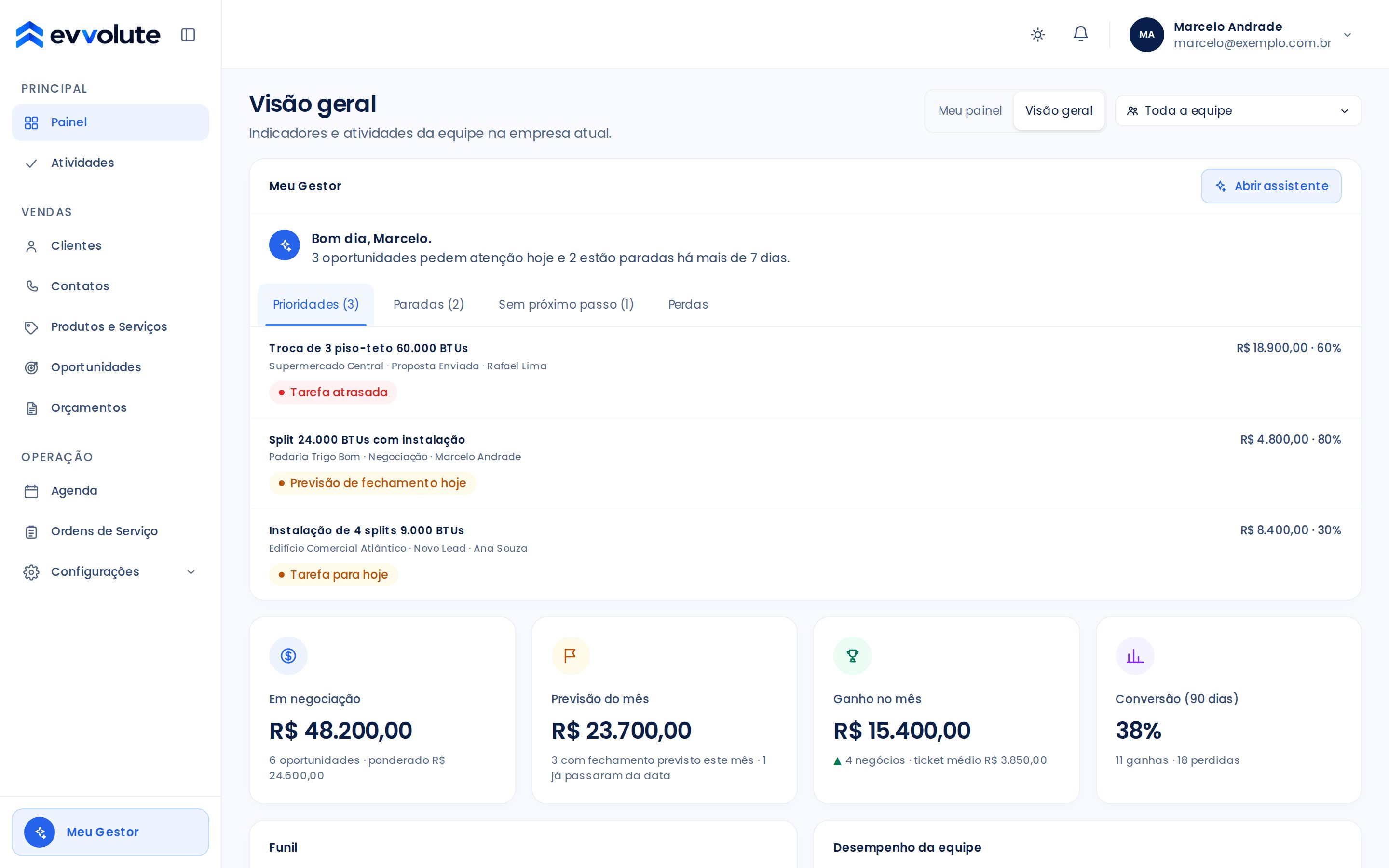Open notifications via the bell icon

pos(1081,34)
